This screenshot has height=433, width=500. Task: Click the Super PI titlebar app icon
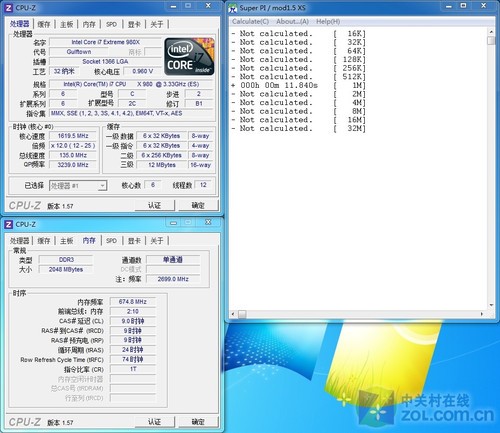233,8
